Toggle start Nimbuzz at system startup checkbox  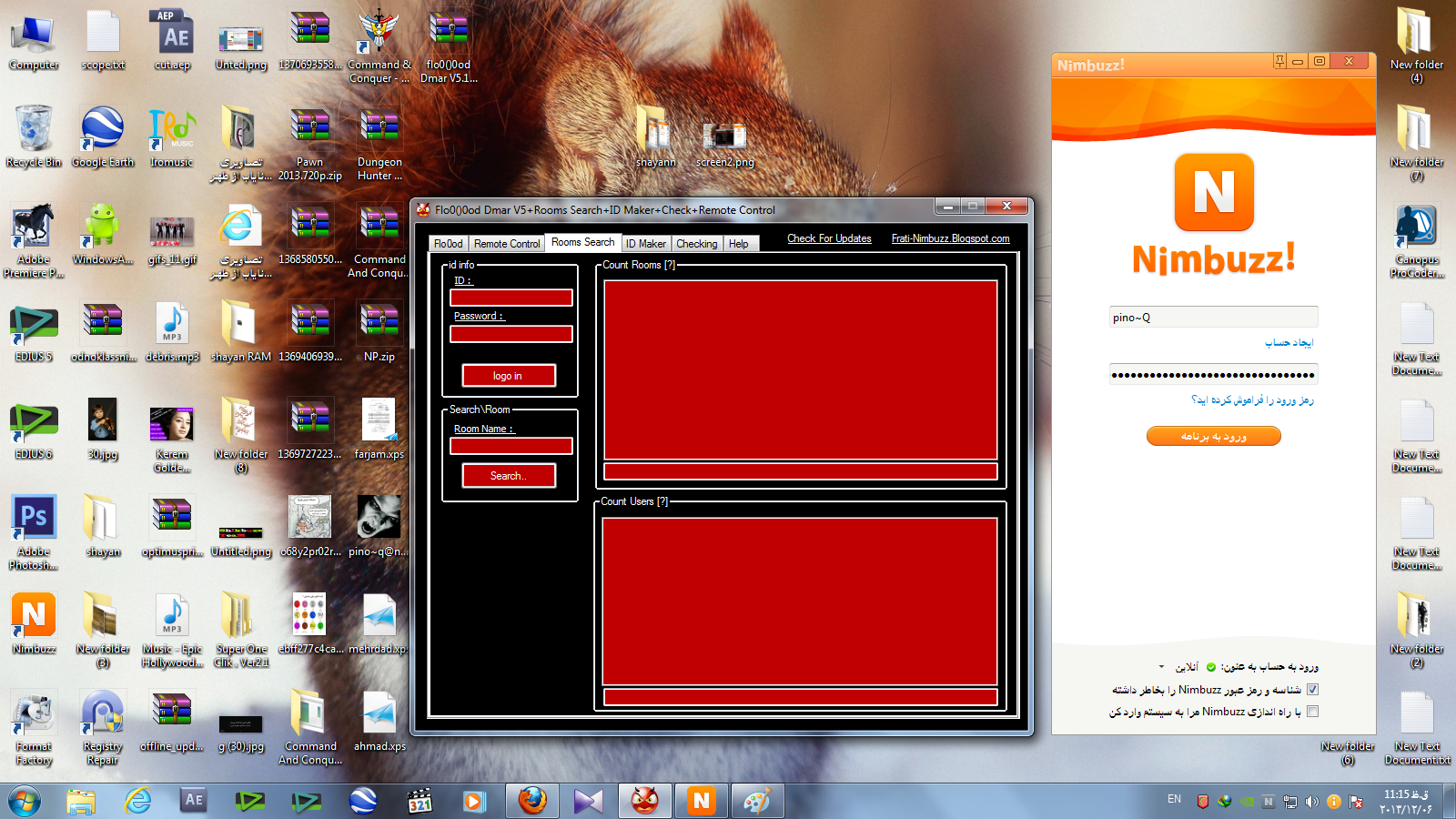click(1312, 712)
